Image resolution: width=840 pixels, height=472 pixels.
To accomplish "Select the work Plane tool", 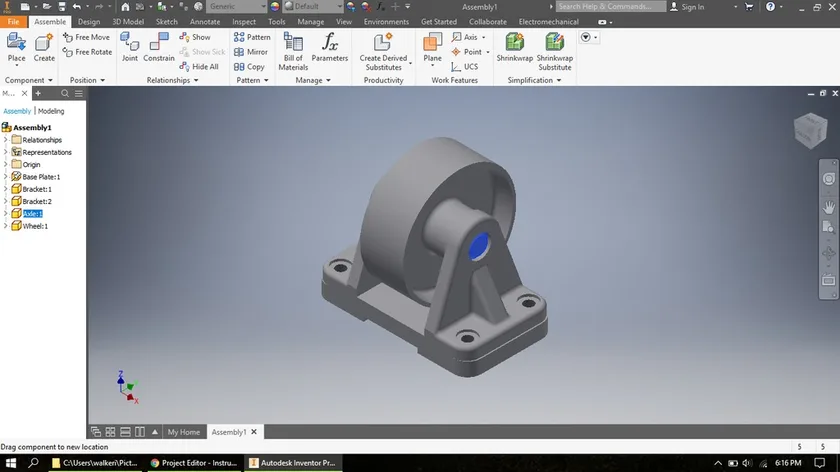I will click(x=432, y=47).
